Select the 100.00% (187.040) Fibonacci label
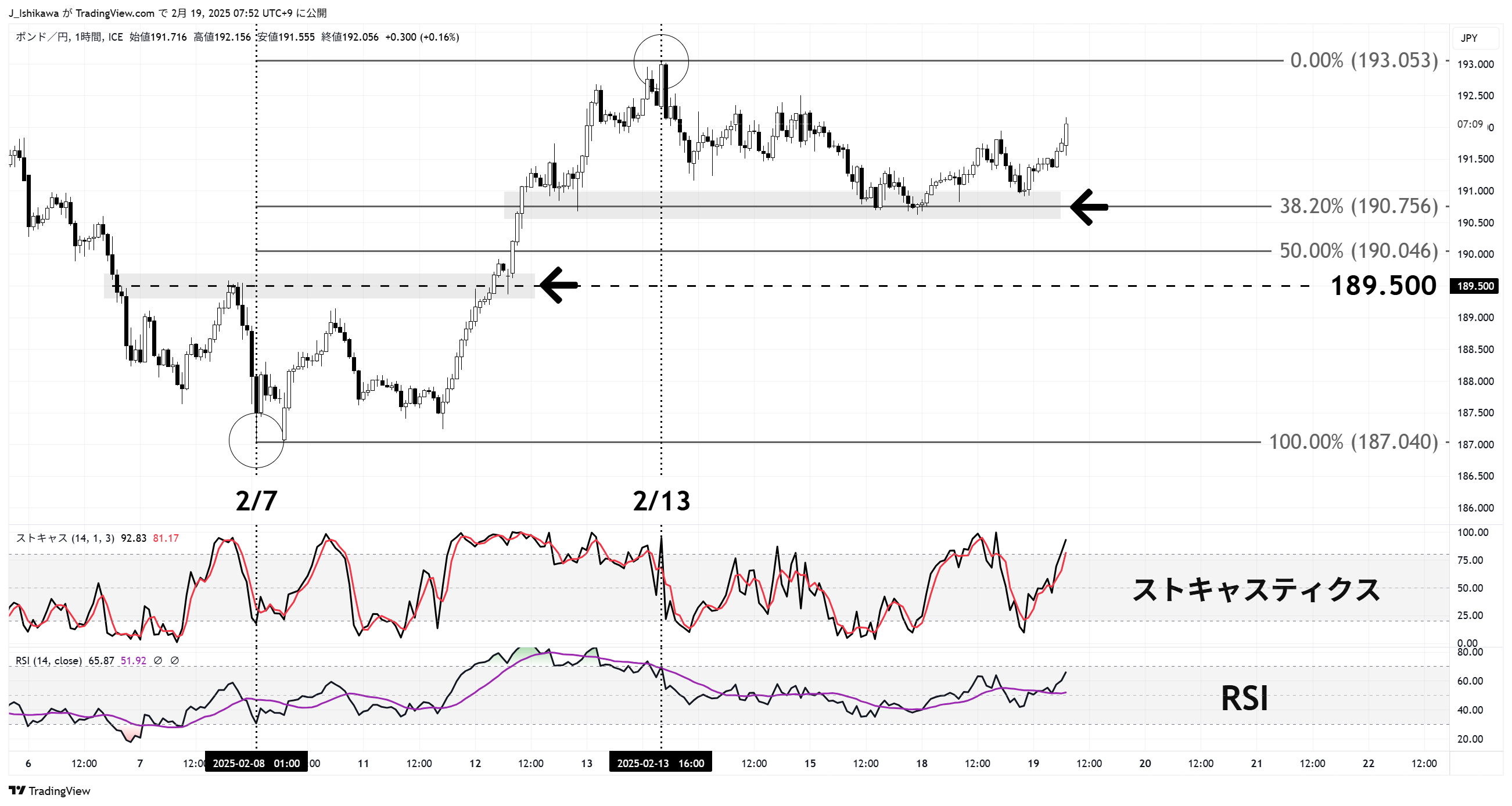Screen dimensions: 1512x806 tap(1353, 441)
